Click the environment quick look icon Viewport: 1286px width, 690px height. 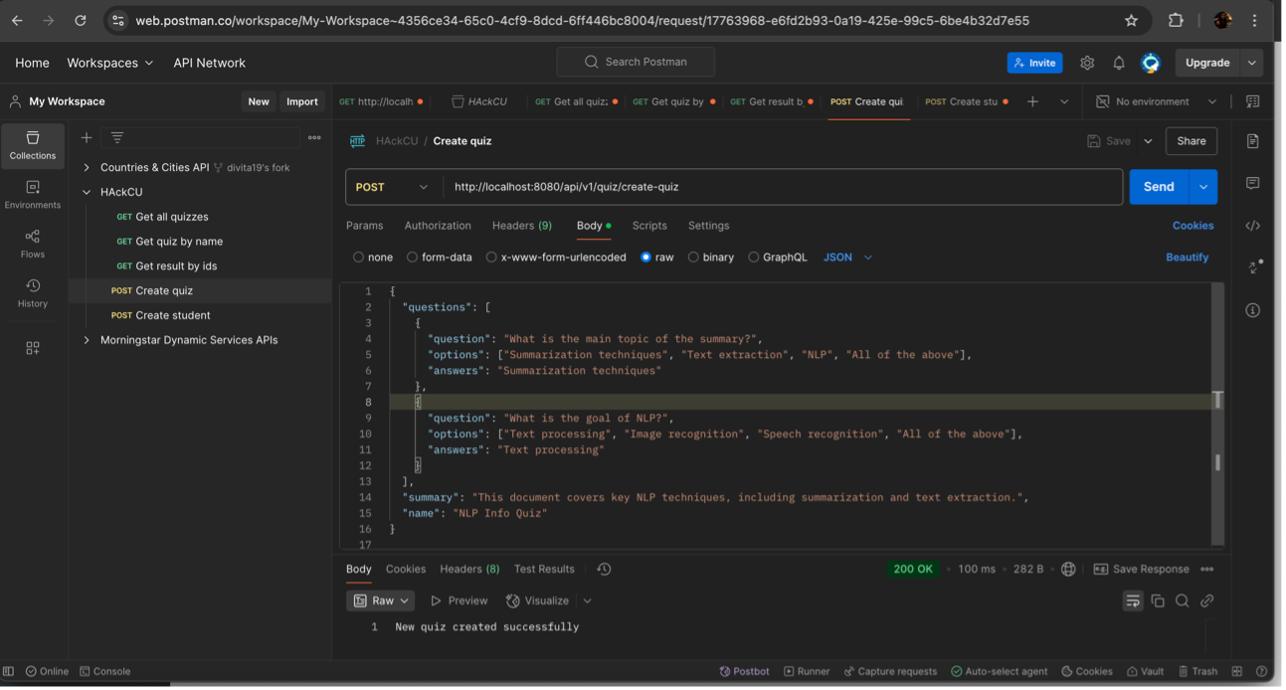click(1253, 101)
